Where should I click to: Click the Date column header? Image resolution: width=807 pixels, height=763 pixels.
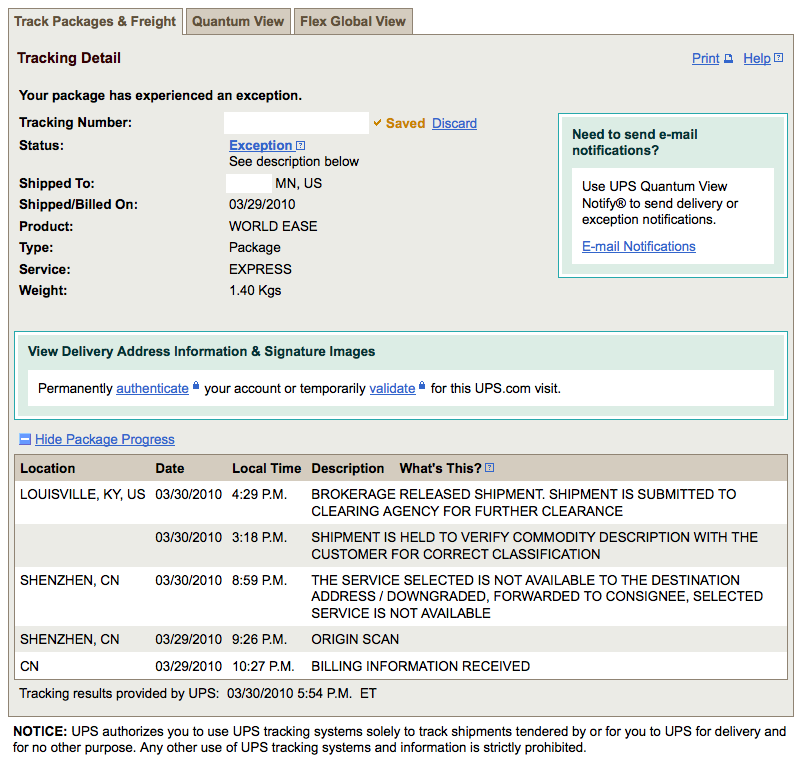click(x=170, y=468)
